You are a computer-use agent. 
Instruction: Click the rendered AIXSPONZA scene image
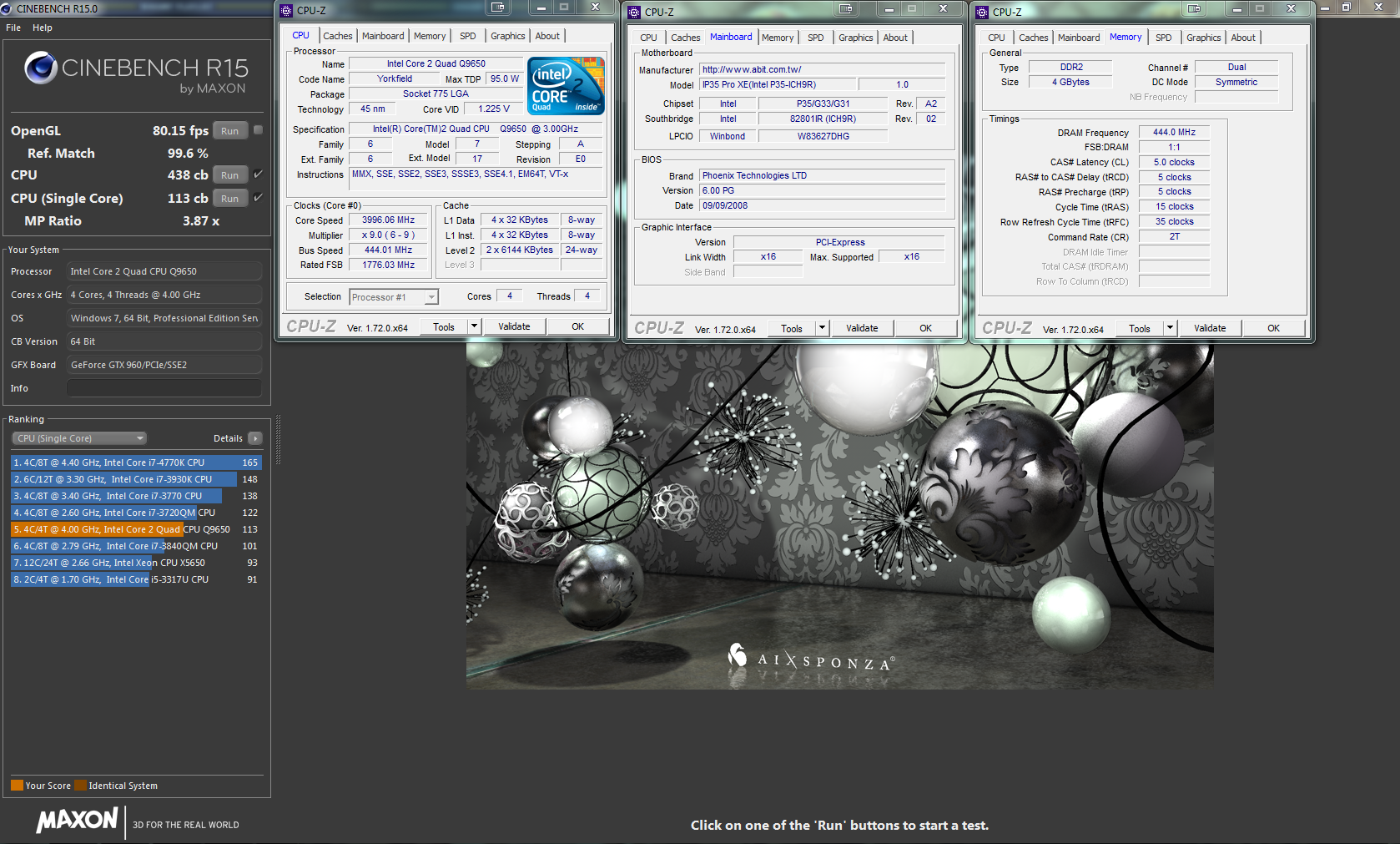839,516
